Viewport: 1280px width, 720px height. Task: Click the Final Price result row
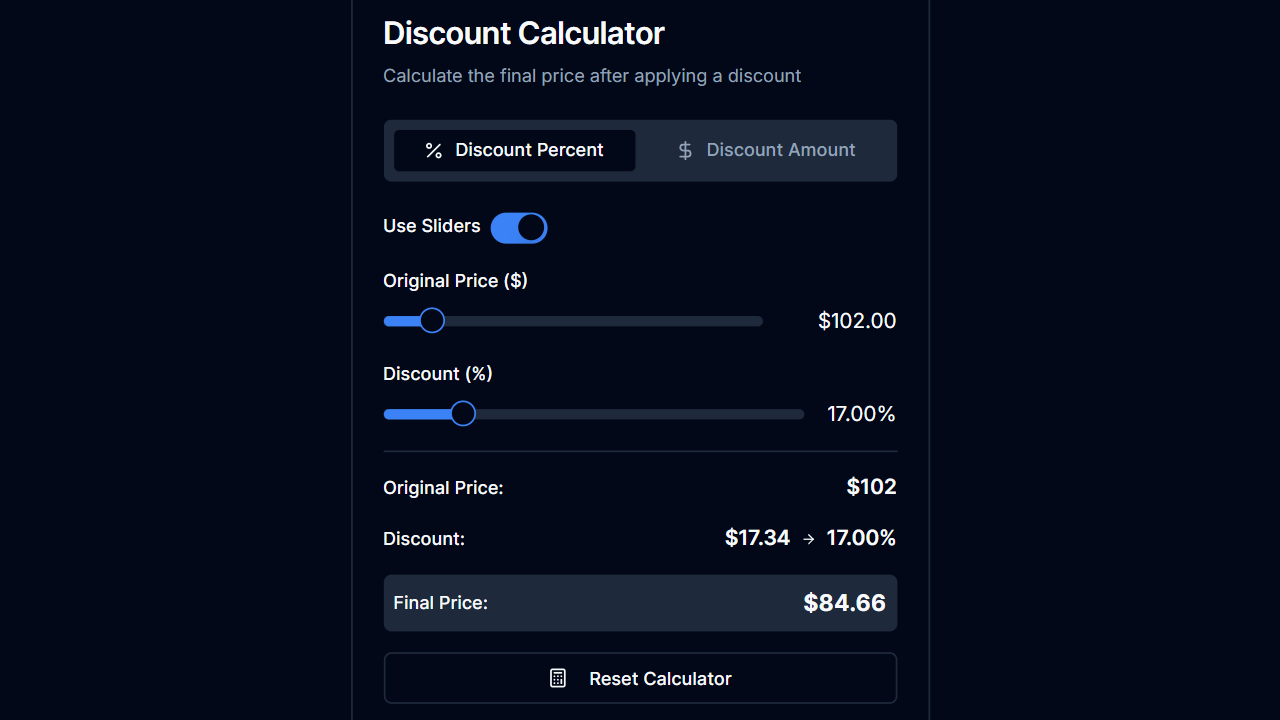point(640,602)
